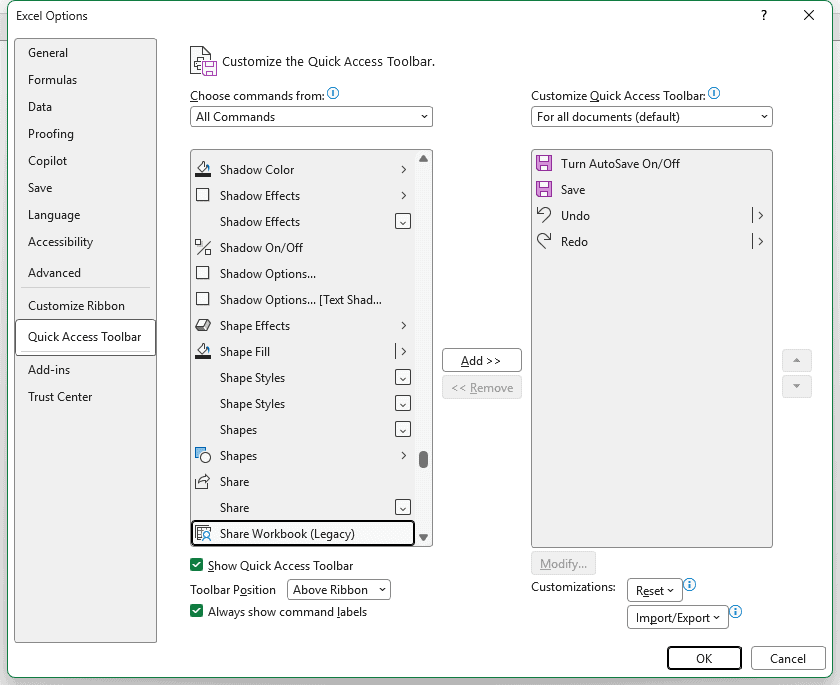Open the Toolbar Position Above Ribbon dropdown
Screen dimensions: 840x685
click(x=339, y=590)
